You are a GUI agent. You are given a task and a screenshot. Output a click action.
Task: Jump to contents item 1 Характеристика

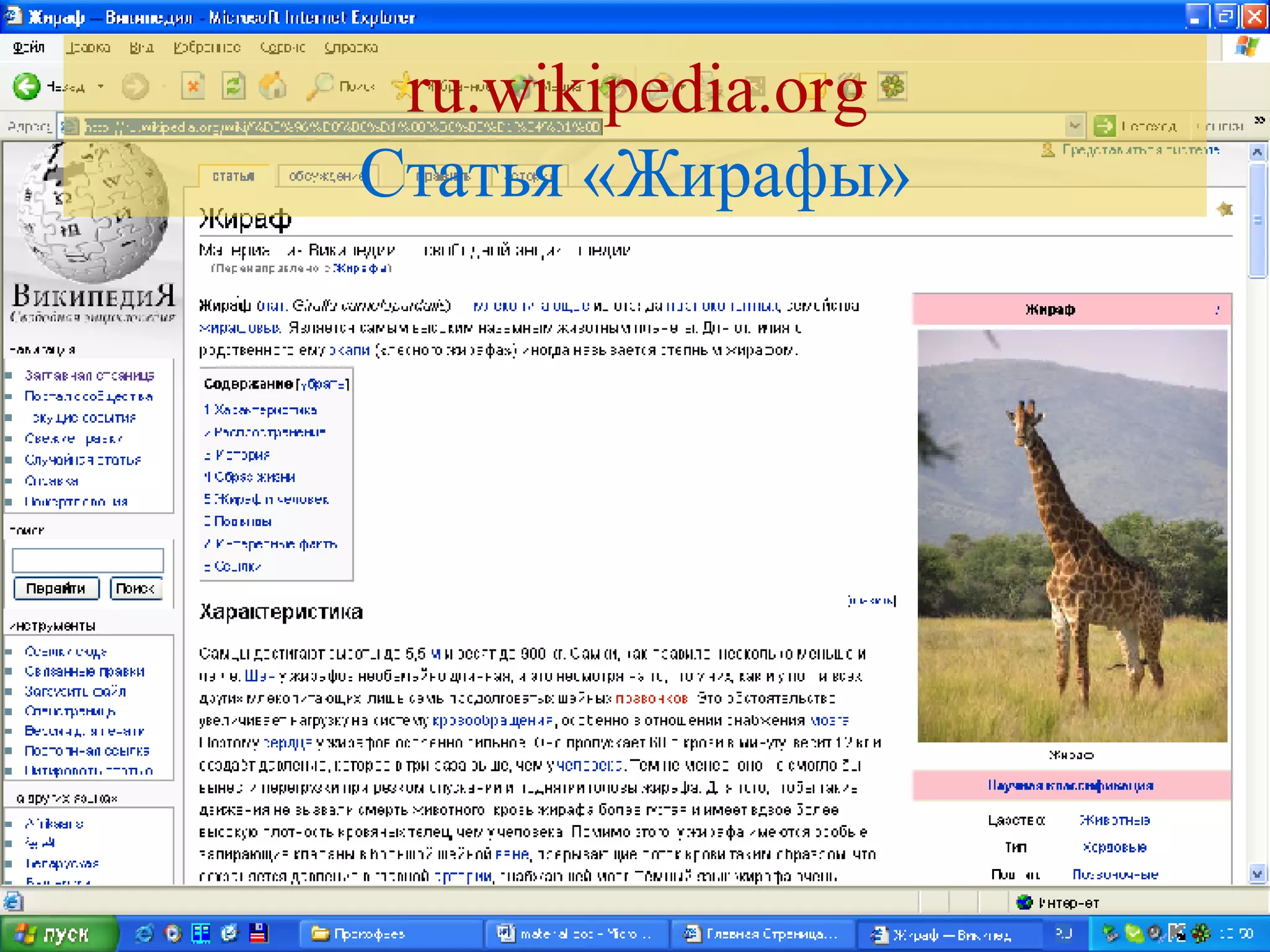coord(260,410)
